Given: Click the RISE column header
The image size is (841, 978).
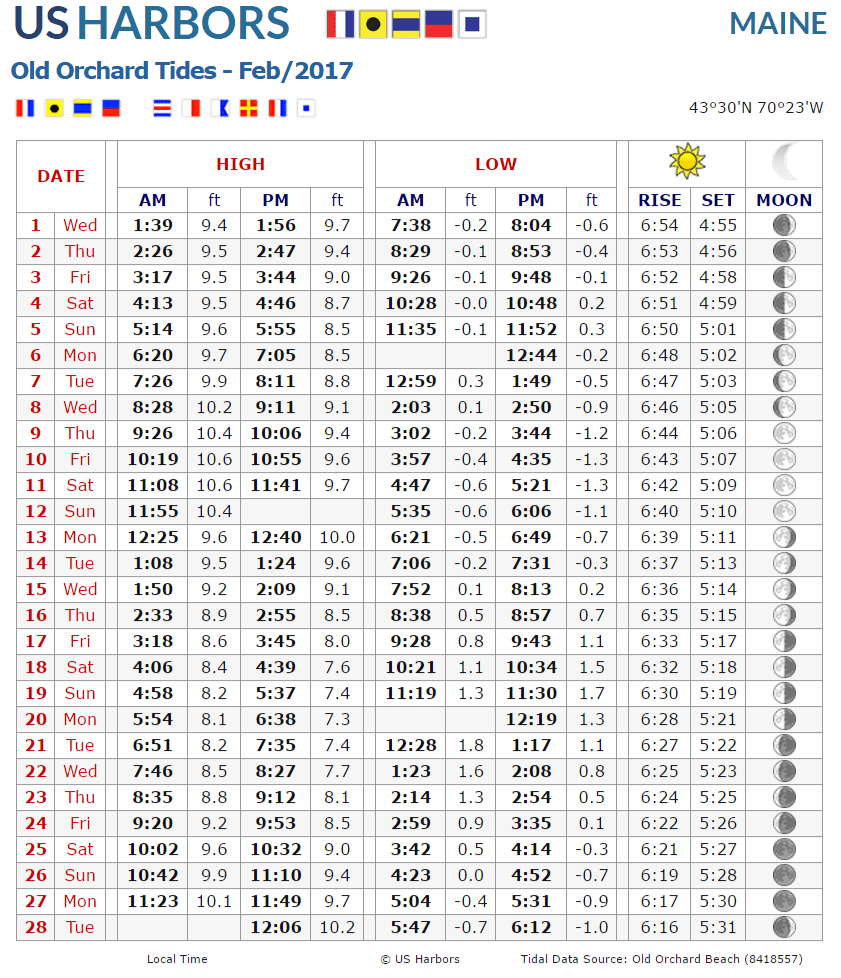Looking at the screenshot, I should point(659,200).
